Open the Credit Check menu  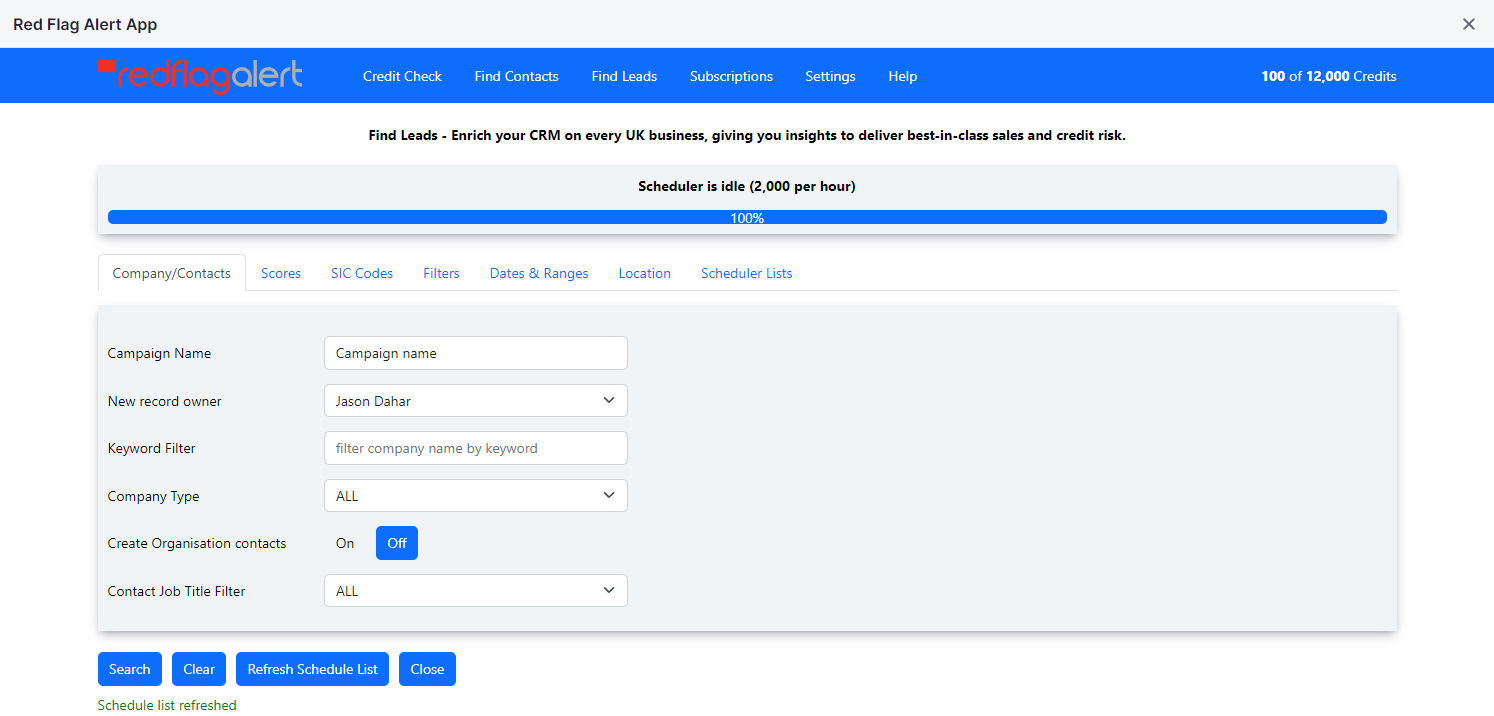402,76
